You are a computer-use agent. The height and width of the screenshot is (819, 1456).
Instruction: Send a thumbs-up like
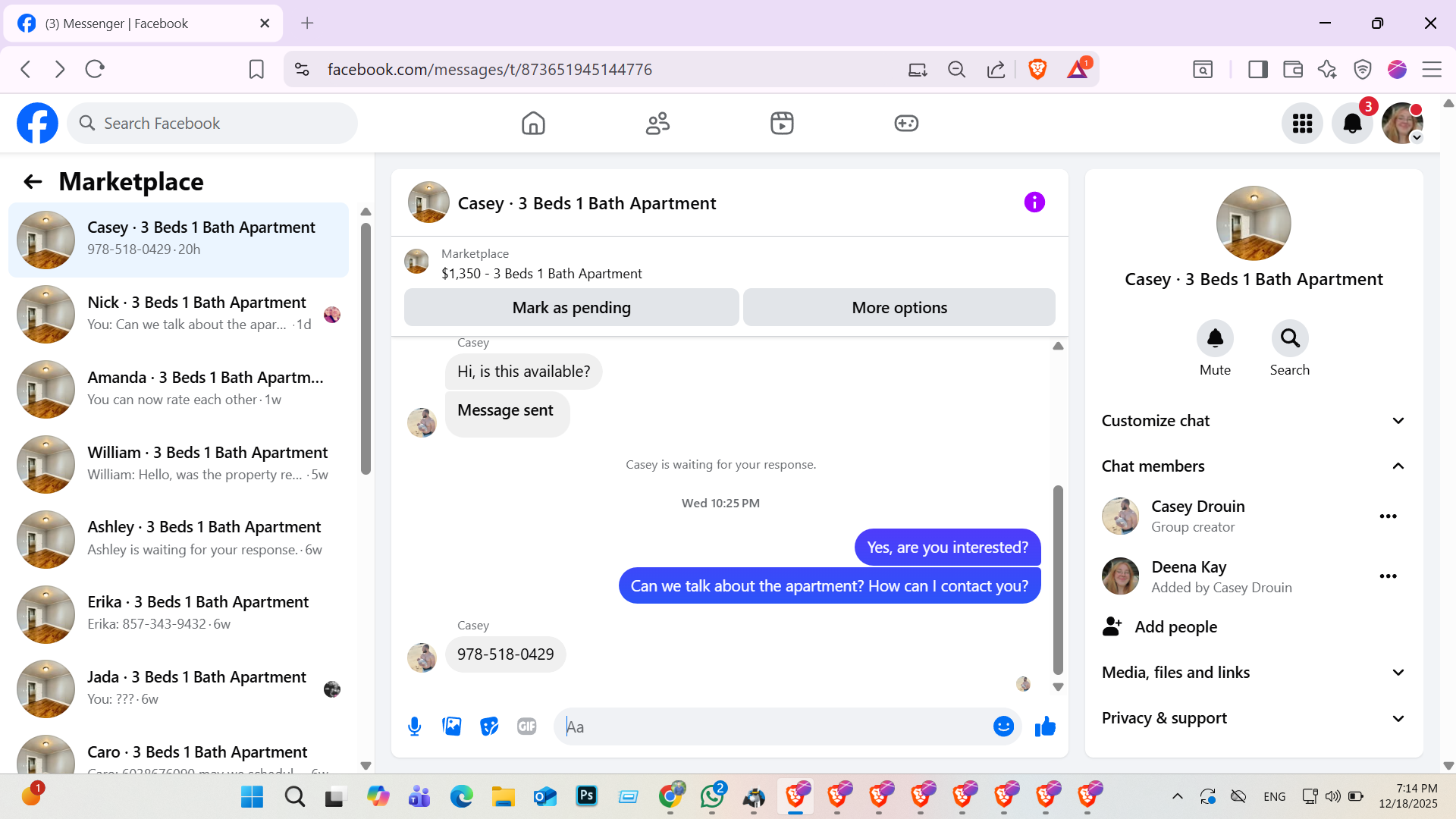click(1045, 726)
